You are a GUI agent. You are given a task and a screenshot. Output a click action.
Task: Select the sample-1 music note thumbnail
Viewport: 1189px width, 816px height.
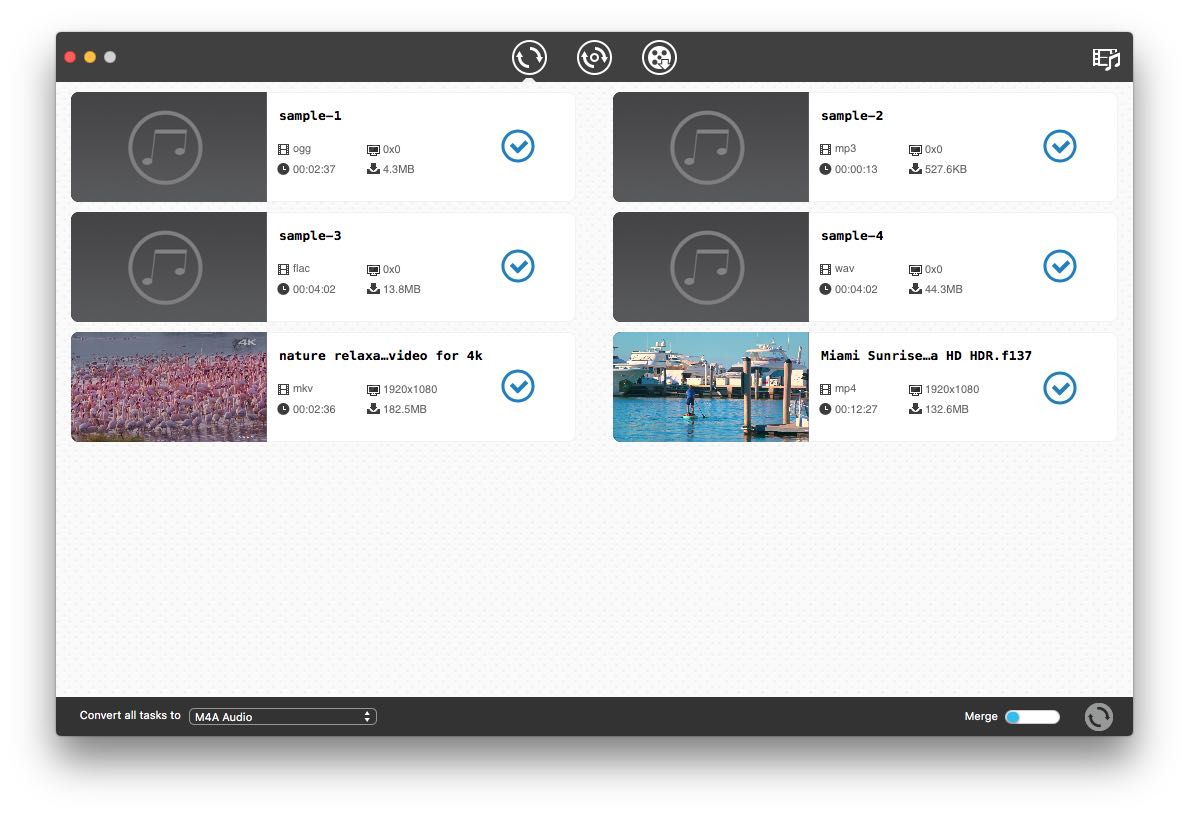[169, 147]
